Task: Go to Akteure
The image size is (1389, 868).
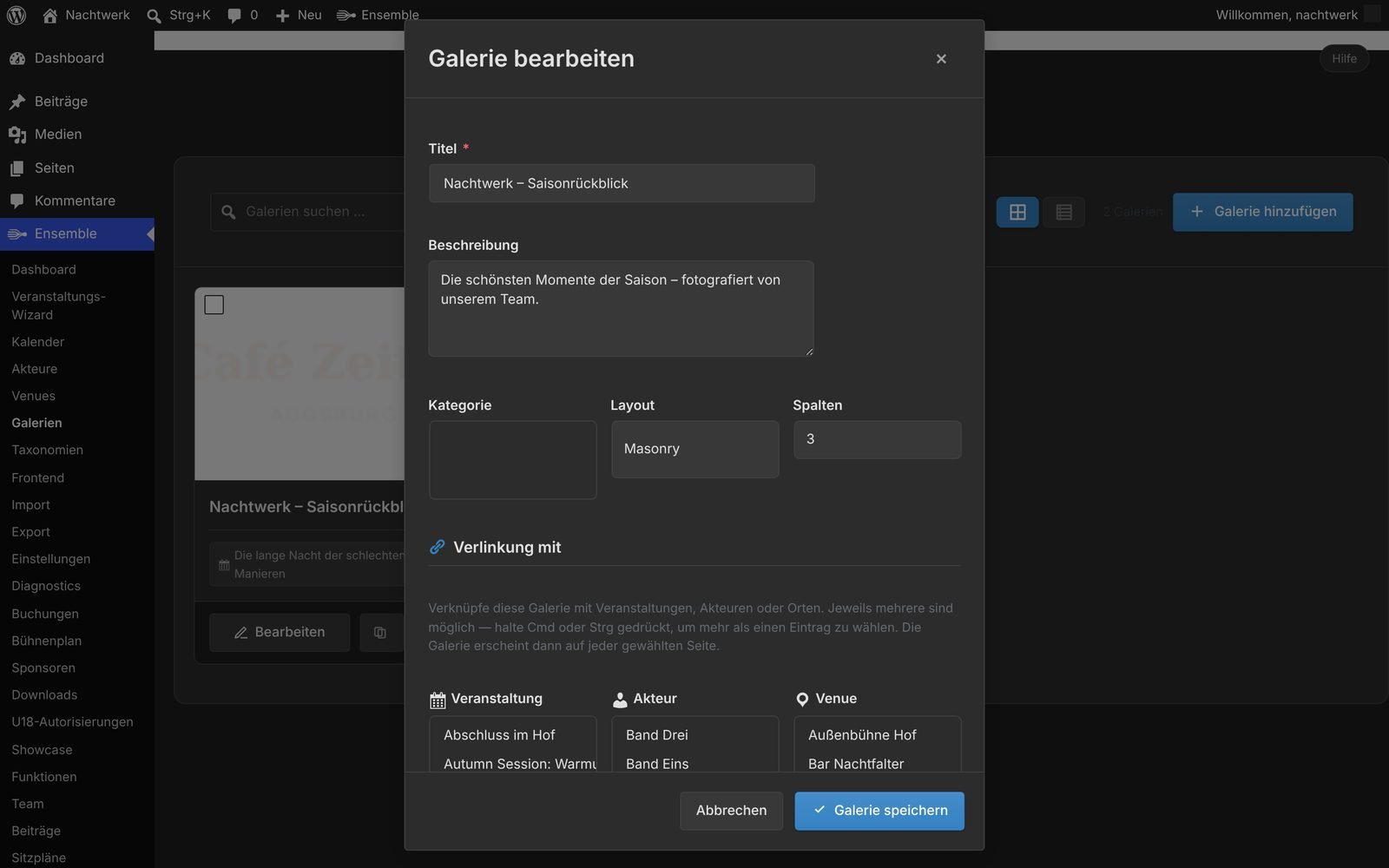Action: click(34, 369)
